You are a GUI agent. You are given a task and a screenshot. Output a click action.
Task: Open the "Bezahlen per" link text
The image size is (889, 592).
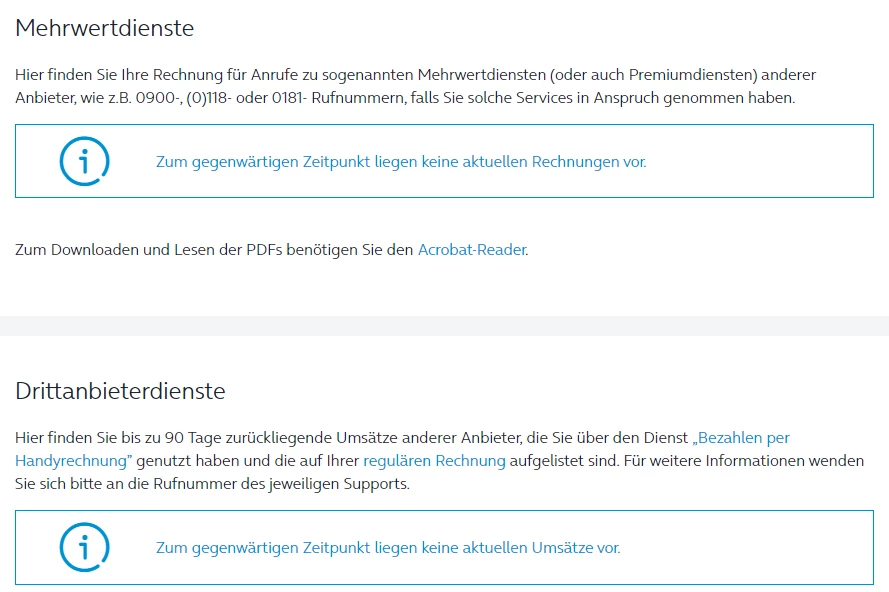pos(741,438)
